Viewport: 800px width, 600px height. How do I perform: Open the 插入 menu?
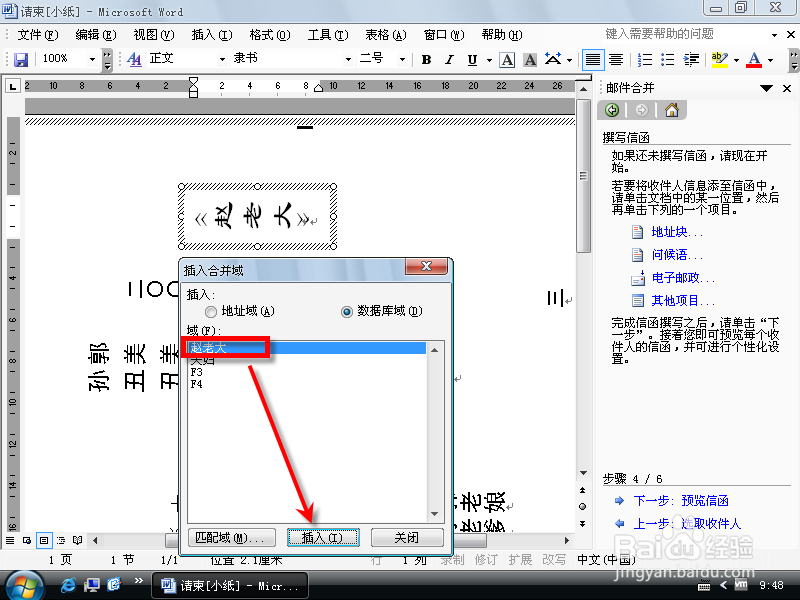tap(212, 35)
